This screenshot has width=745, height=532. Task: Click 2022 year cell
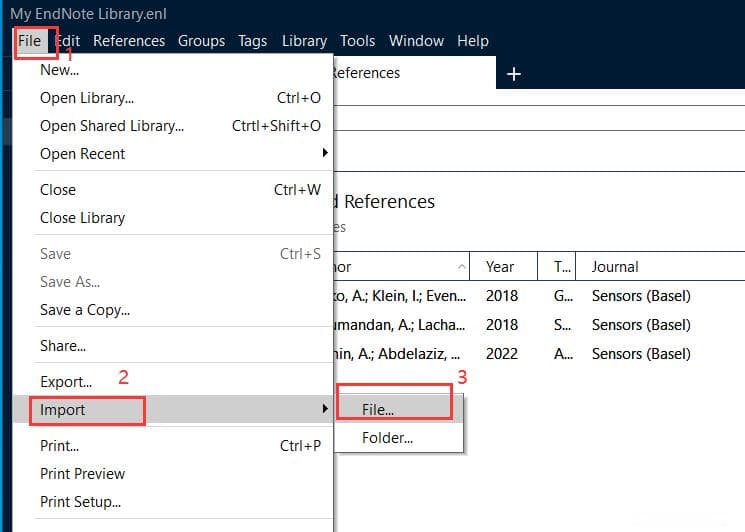point(502,354)
